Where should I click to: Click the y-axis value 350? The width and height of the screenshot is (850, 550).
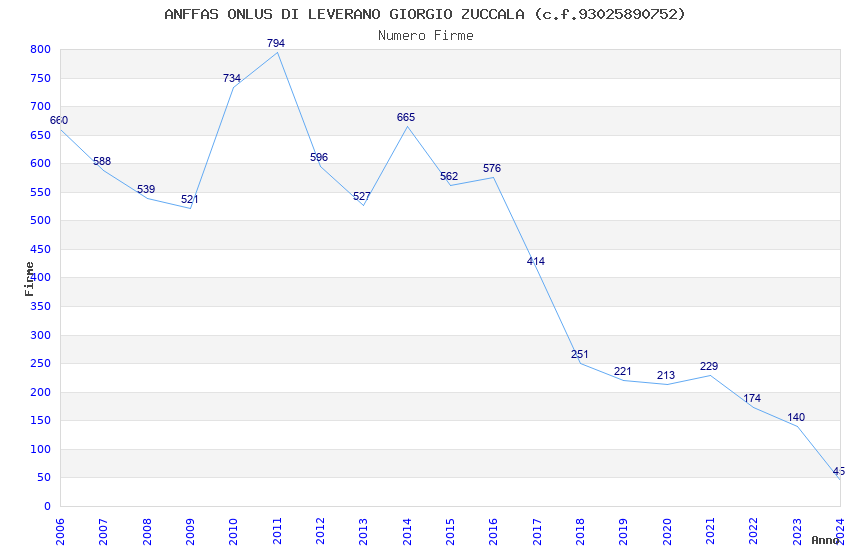point(40,306)
